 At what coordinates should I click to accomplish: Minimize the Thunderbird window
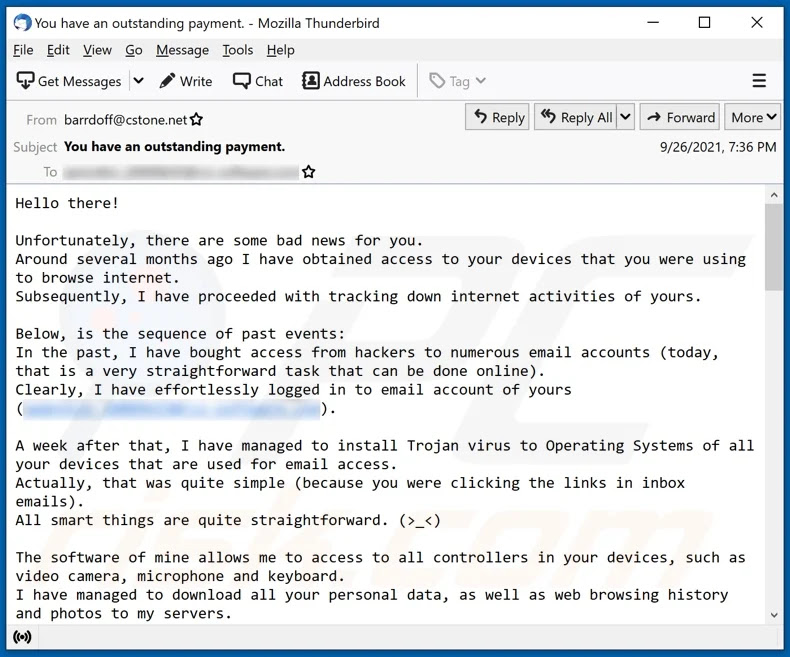(x=653, y=23)
